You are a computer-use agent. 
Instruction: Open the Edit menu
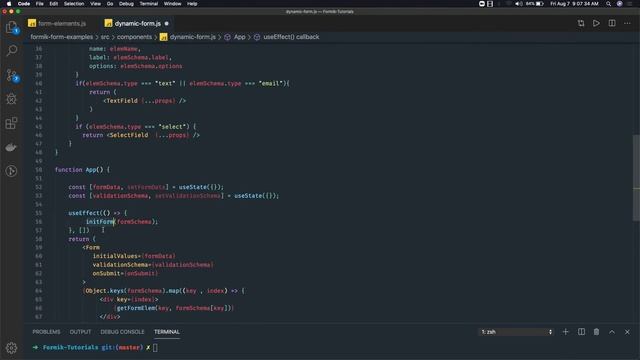(x=53, y=4)
